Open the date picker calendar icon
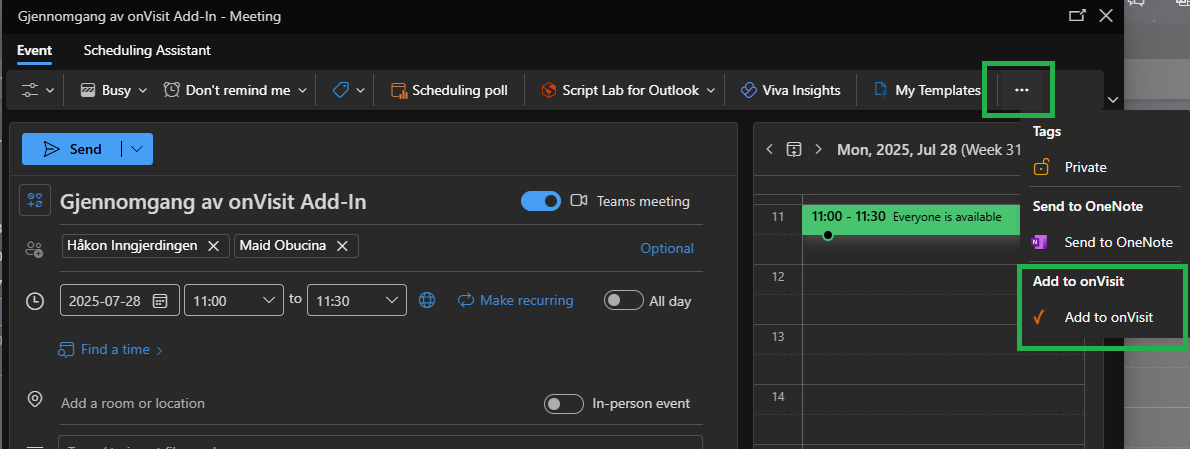1190x449 pixels. point(160,300)
